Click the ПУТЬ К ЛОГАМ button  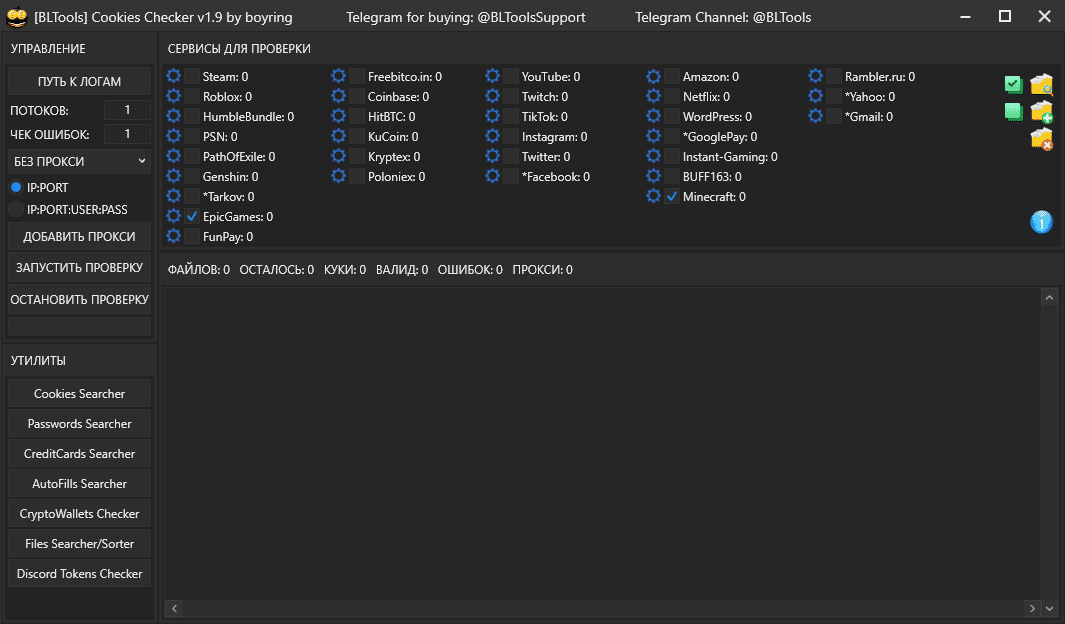(x=79, y=81)
